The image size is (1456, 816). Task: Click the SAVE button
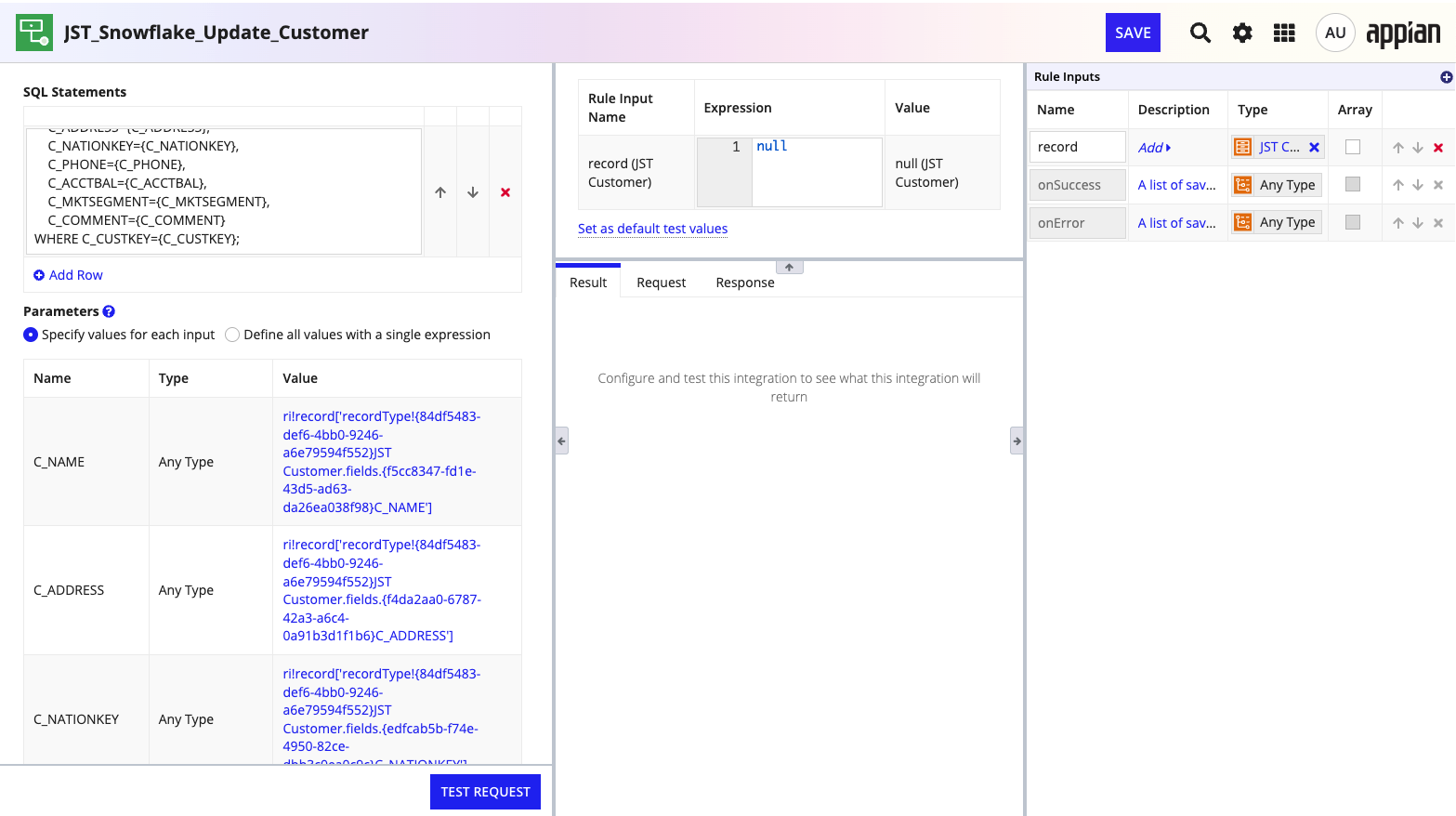pos(1133,33)
